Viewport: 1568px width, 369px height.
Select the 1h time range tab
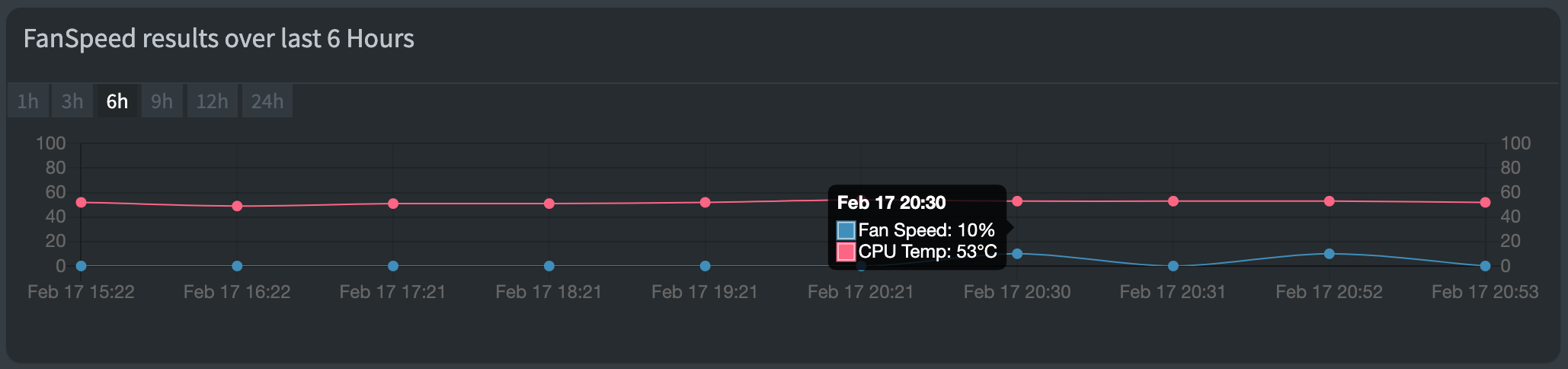tap(28, 101)
